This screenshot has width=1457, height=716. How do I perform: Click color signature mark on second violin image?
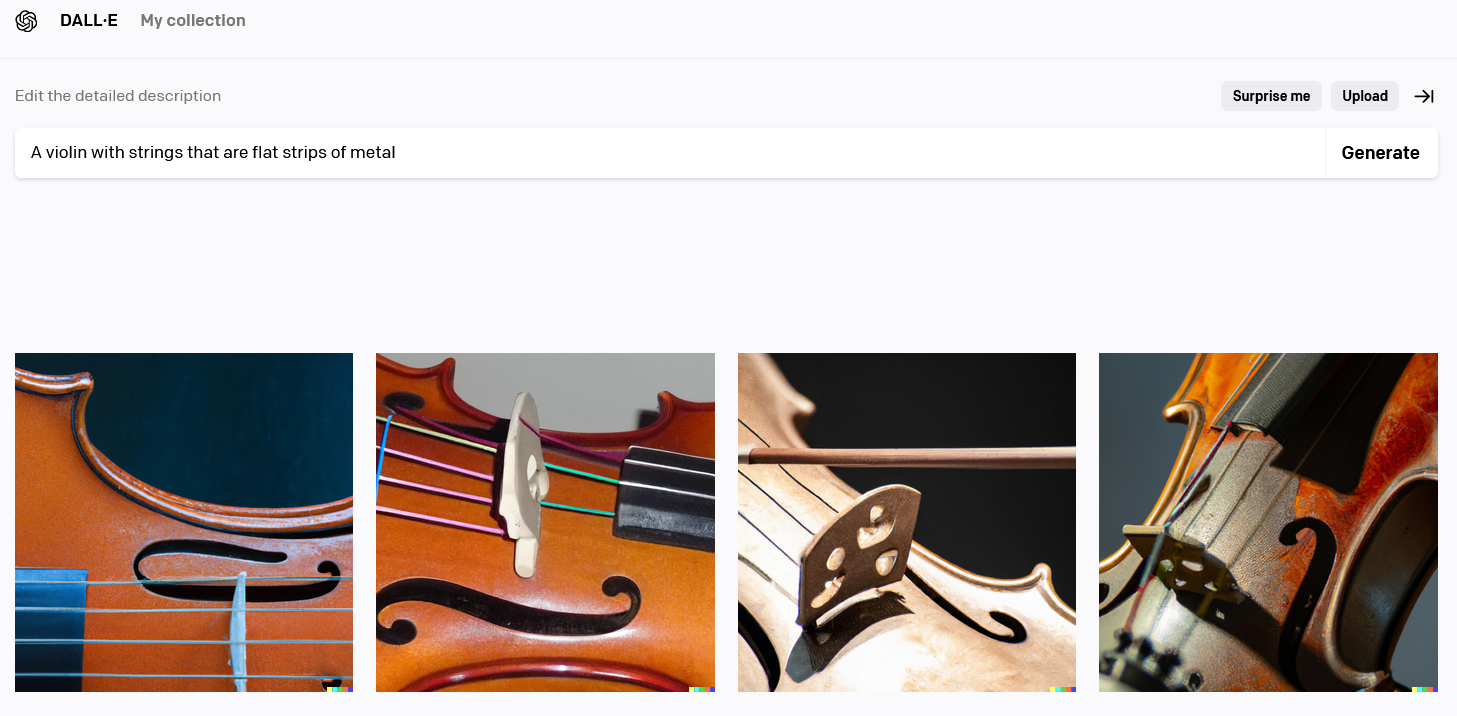click(702, 689)
